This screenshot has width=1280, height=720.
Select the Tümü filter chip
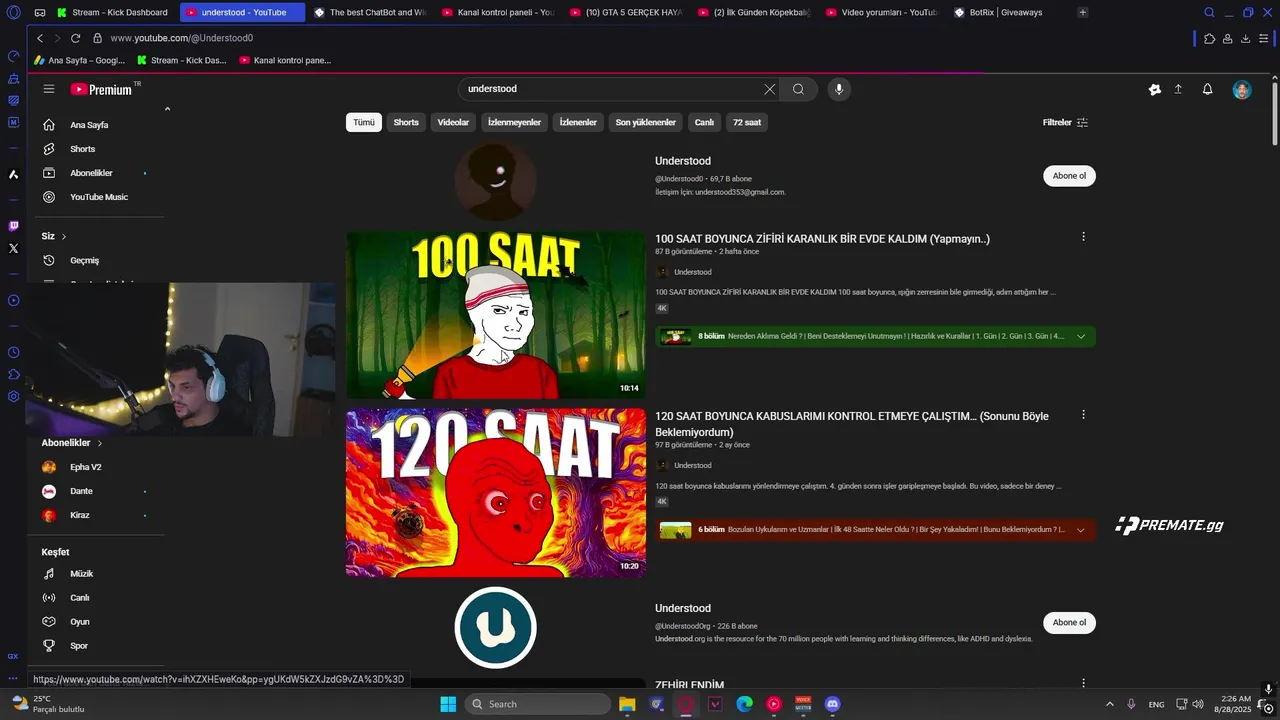click(364, 122)
